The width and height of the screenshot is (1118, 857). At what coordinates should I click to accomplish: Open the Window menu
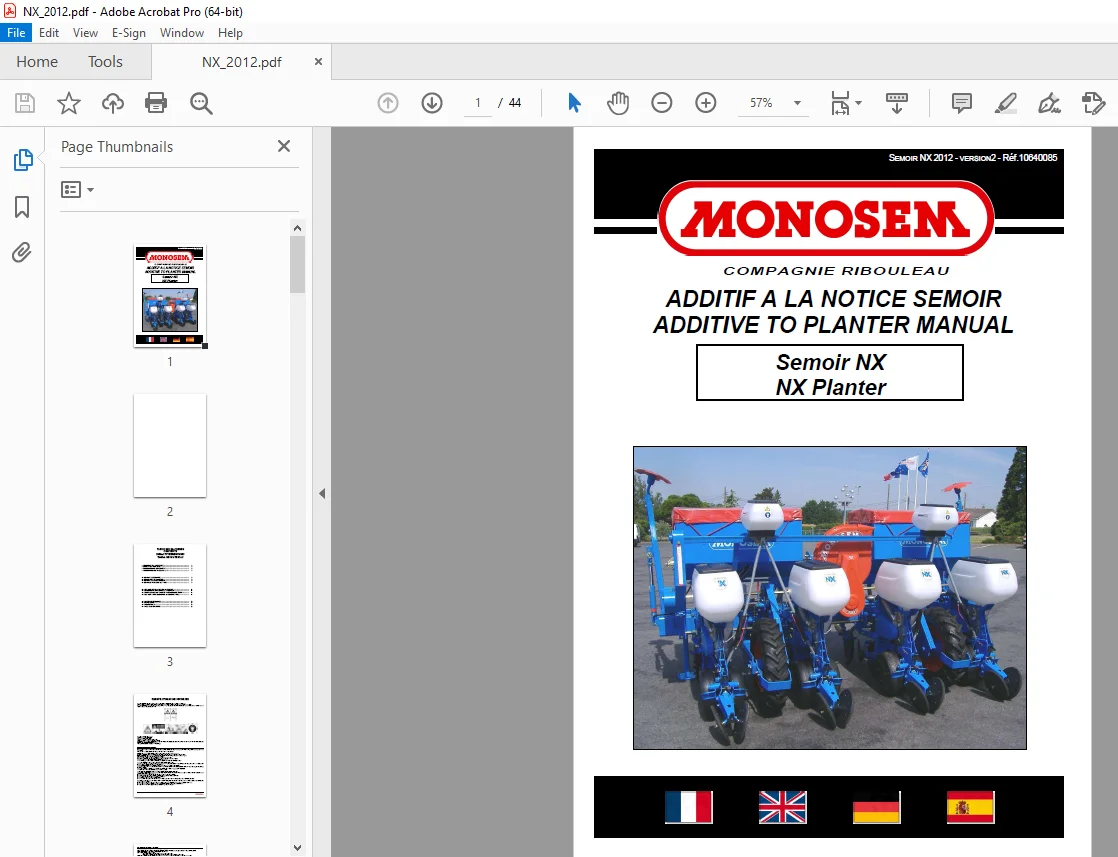click(182, 33)
